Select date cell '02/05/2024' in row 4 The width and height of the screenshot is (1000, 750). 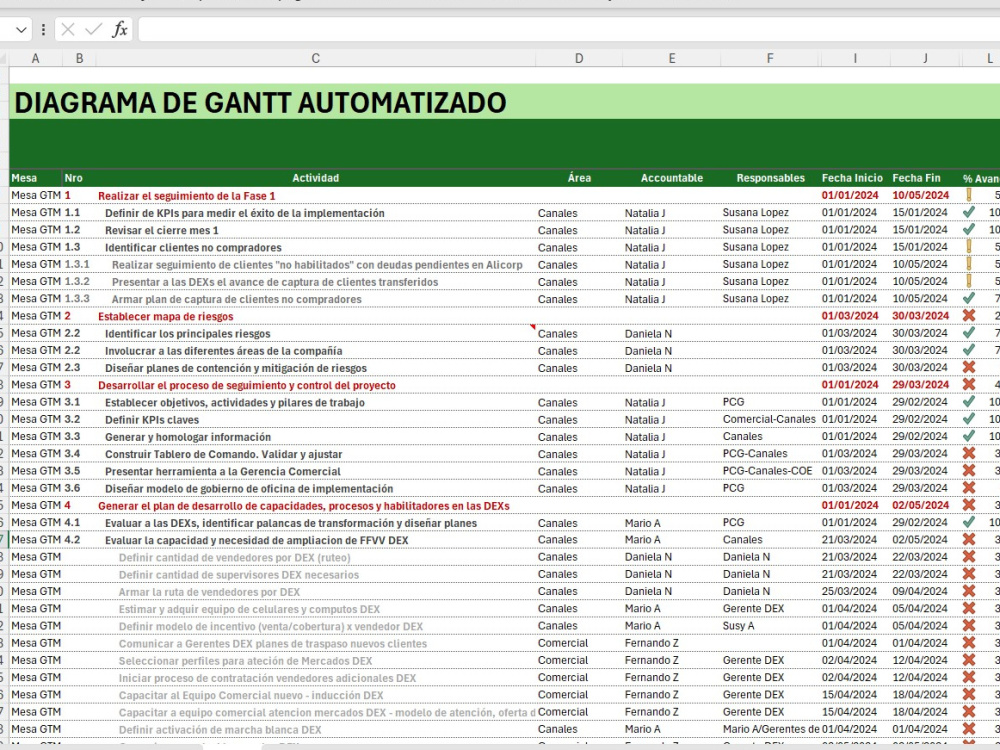pyautogui.click(x=920, y=505)
